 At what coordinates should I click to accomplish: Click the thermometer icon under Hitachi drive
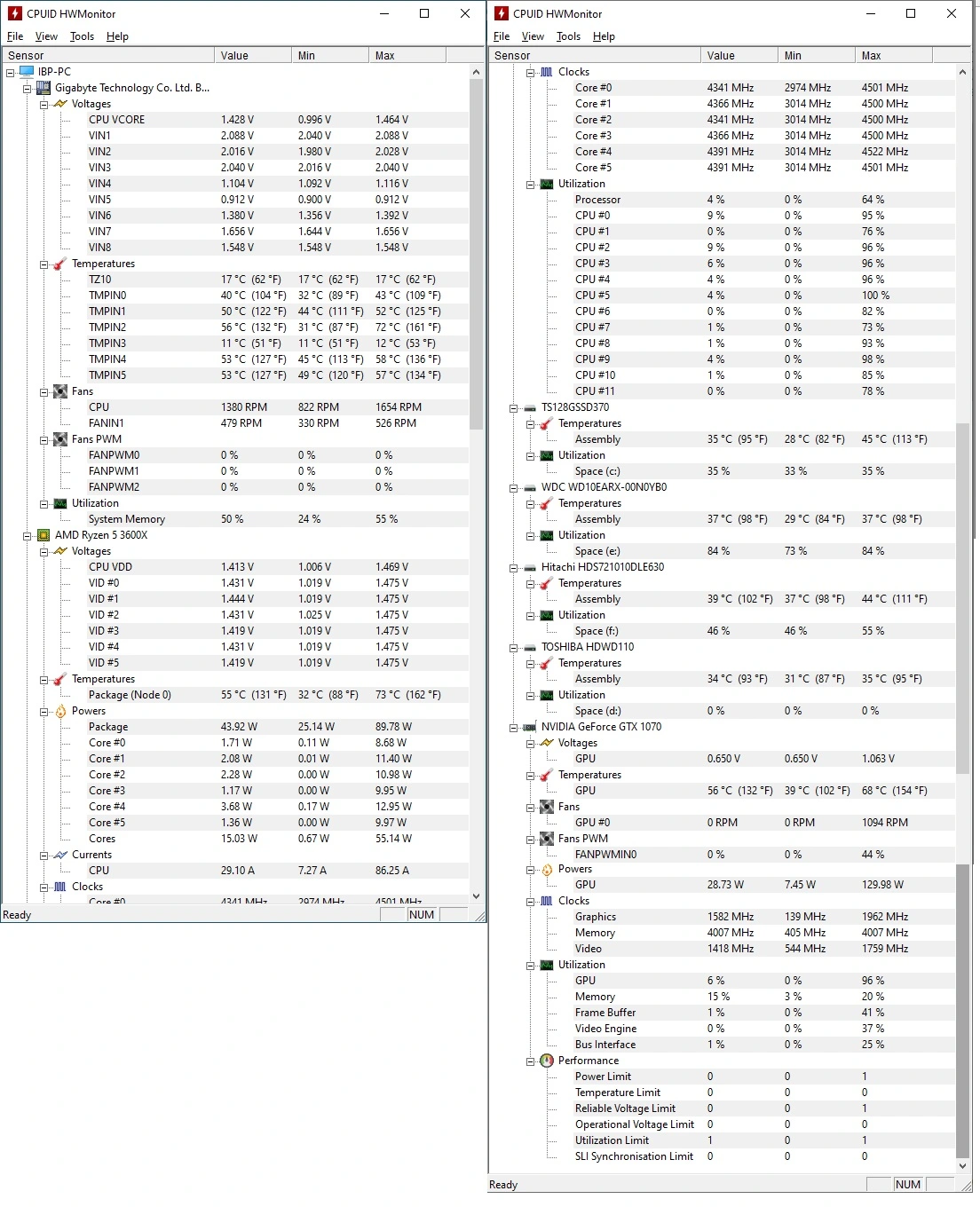coord(547,583)
